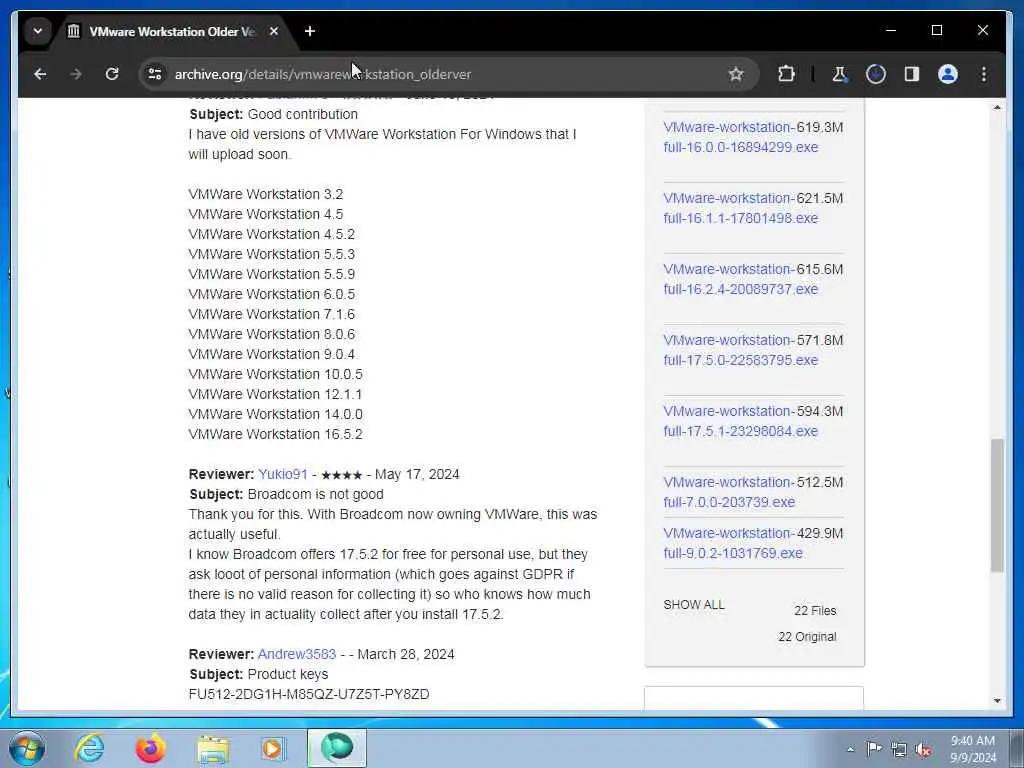View site information icon in address bar
Screen dimensions: 1024x768
coord(155,74)
